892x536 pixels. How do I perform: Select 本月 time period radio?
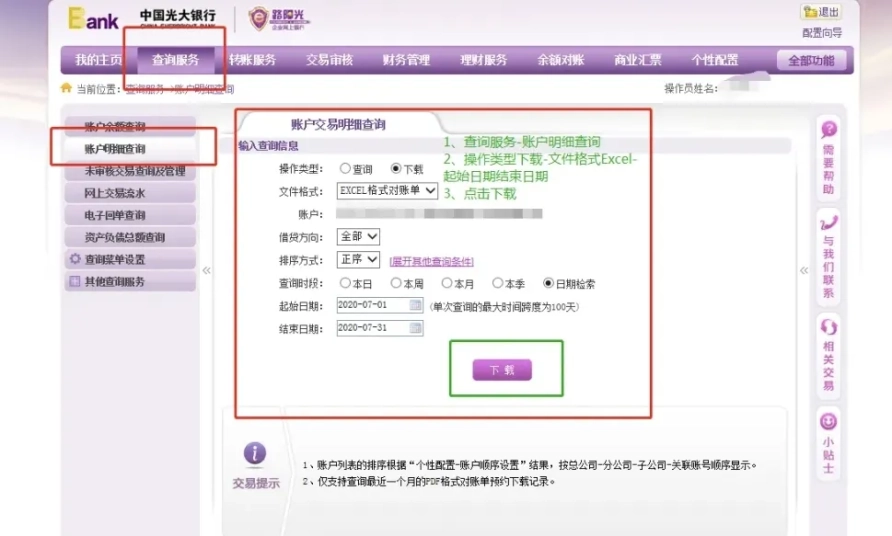pyautogui.click(x=447, y=283)
